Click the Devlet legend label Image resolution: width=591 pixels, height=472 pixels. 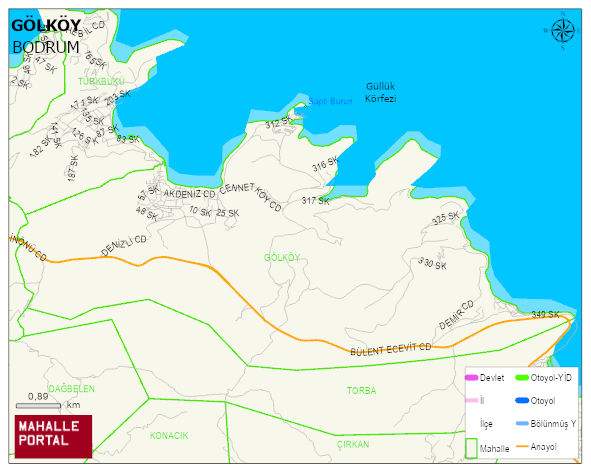tap(492, 378)
